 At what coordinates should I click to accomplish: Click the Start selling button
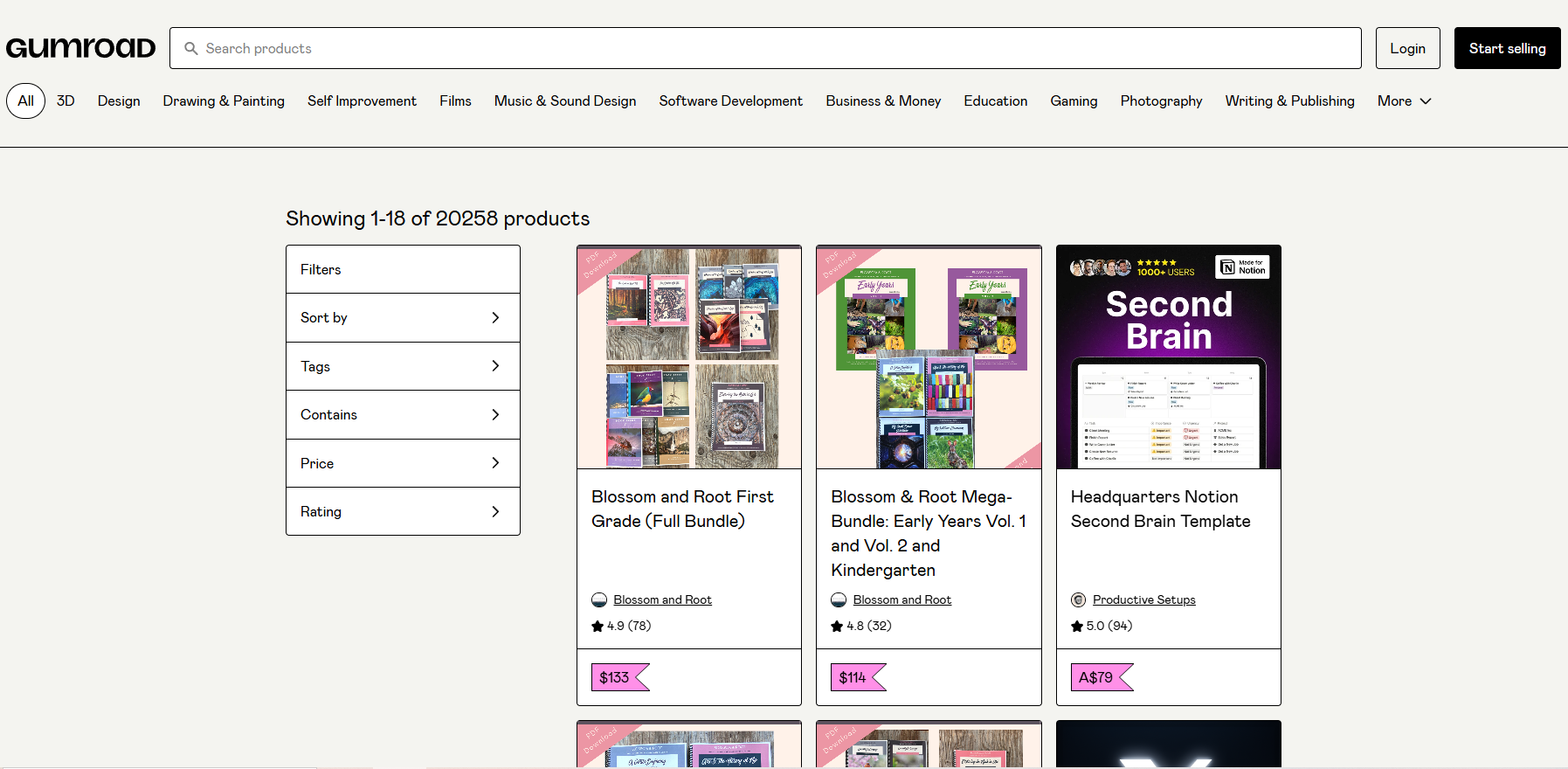[1507, 48]
